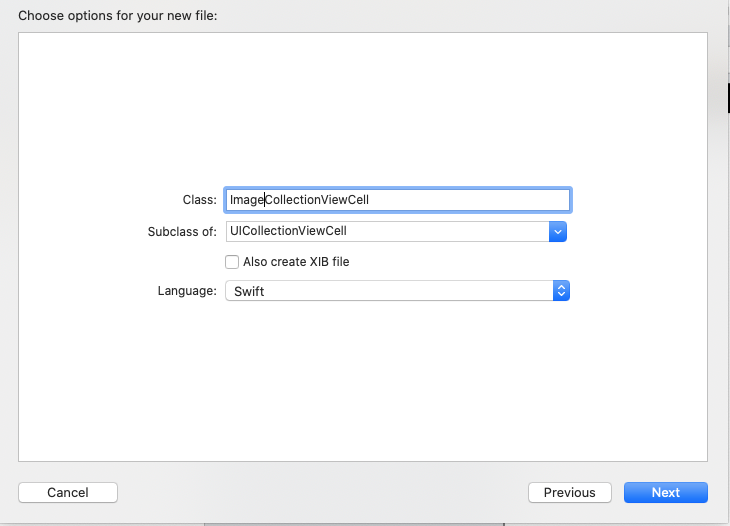Viewport: 730px width, 526px height.
Task: Click the "Also create XIB file" label text
Action: pyautogui.click(x=296, y=262)
